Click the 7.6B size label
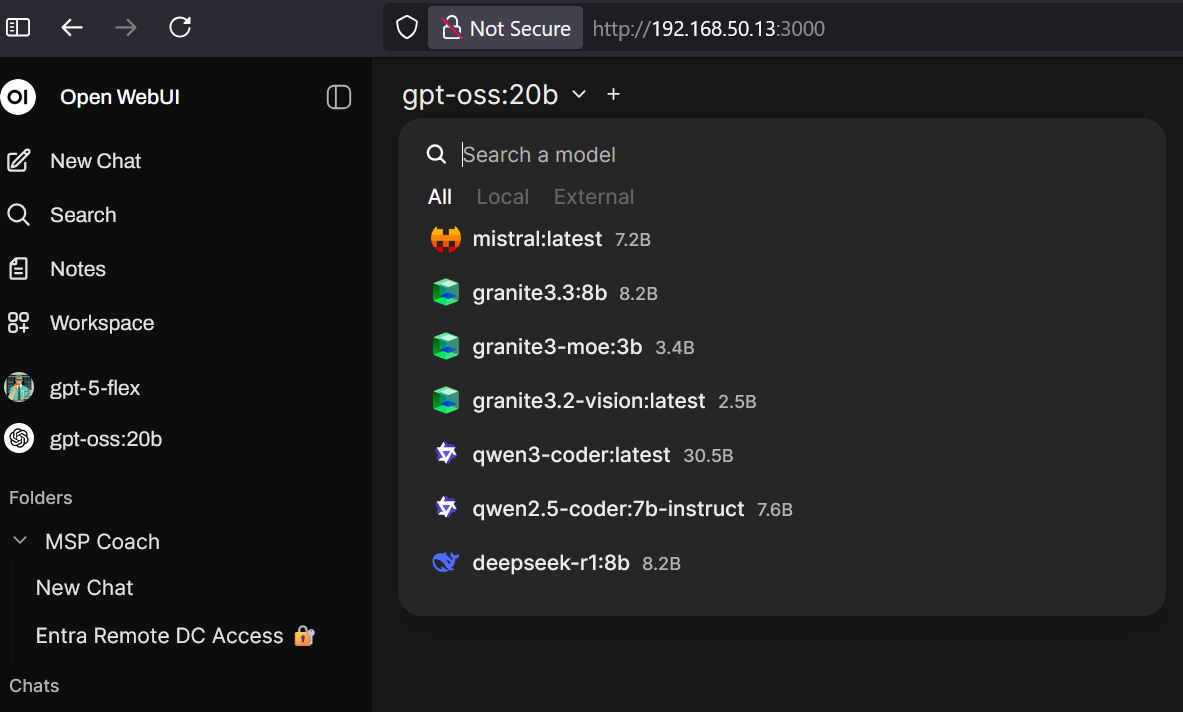The width and height of the screenshot is (1183, 712). tap(775, 511)
